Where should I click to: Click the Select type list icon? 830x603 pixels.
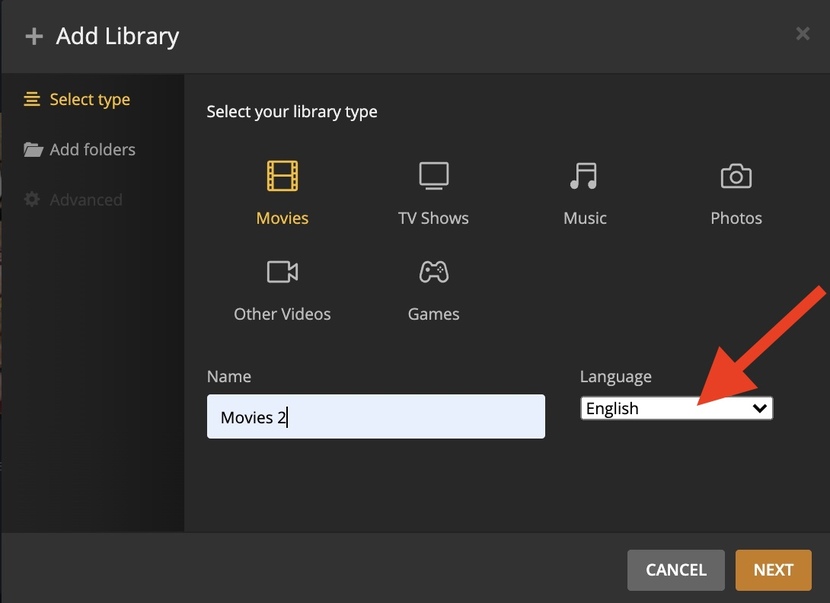tap(32, 99)
